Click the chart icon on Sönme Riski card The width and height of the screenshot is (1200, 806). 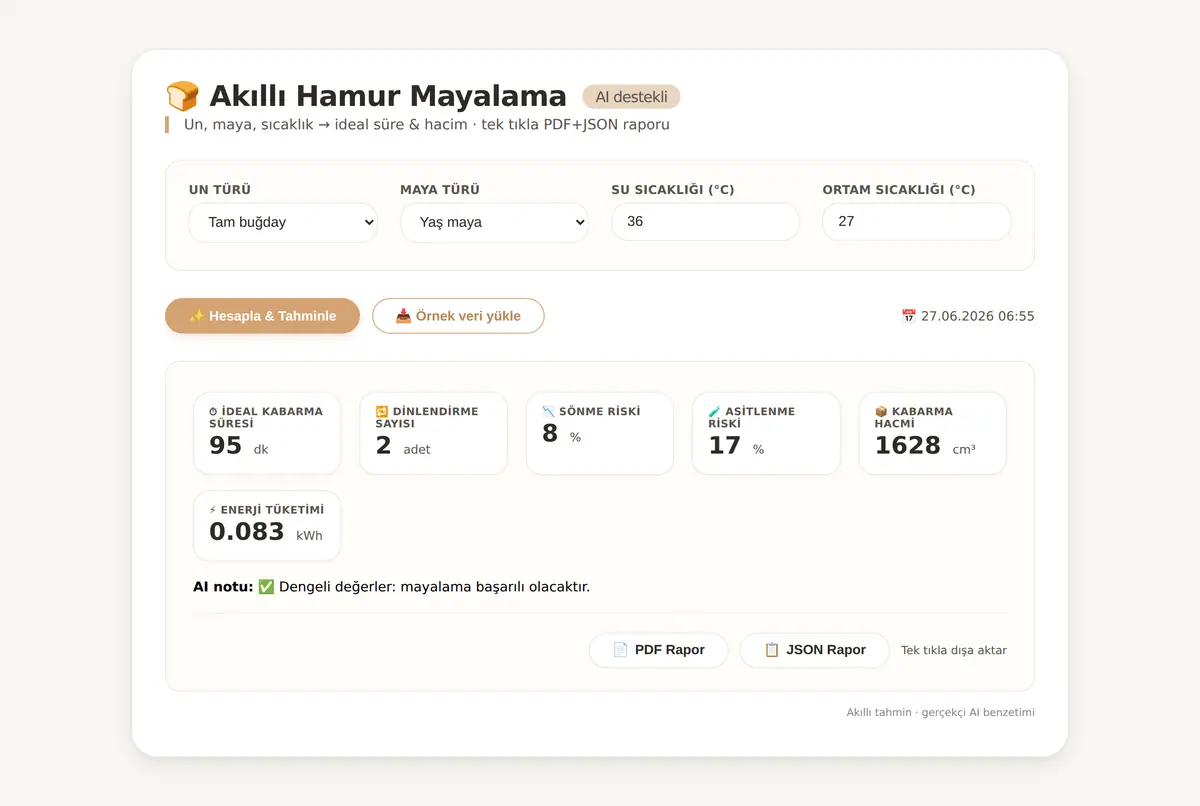548,411
